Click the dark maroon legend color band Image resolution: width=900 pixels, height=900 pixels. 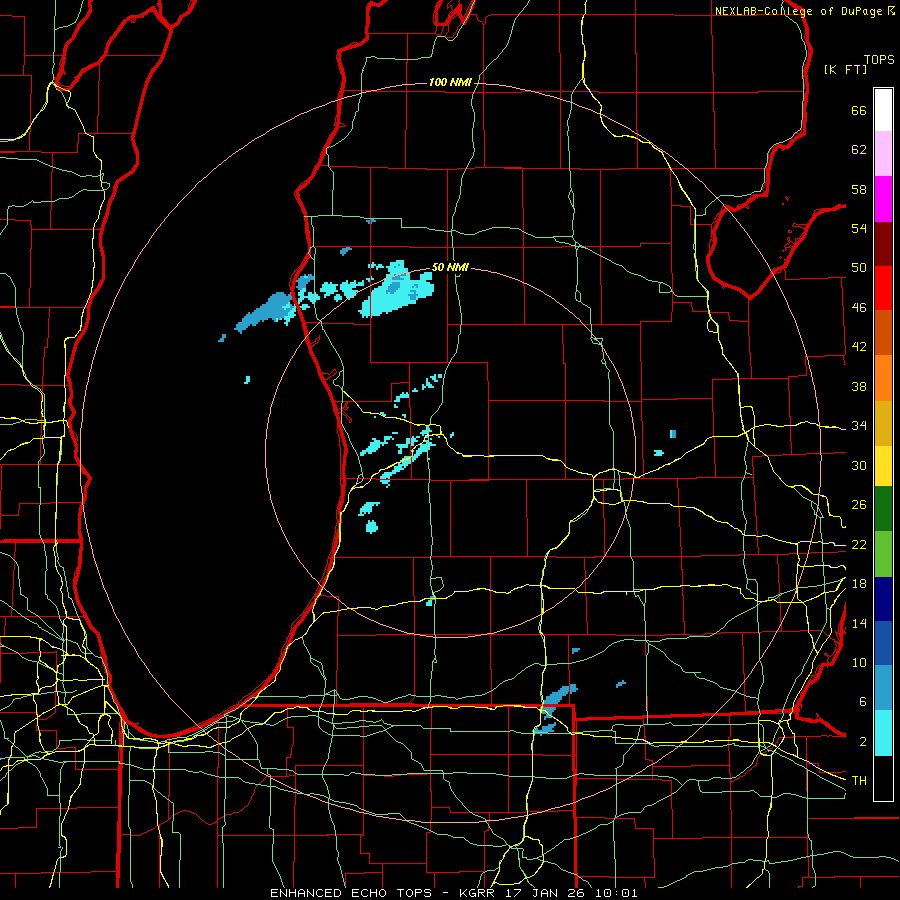(x=883, y=243)
